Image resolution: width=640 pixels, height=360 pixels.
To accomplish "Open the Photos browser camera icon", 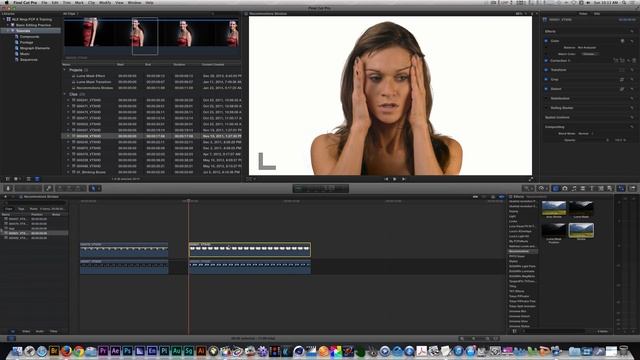I will click(565, 188).
